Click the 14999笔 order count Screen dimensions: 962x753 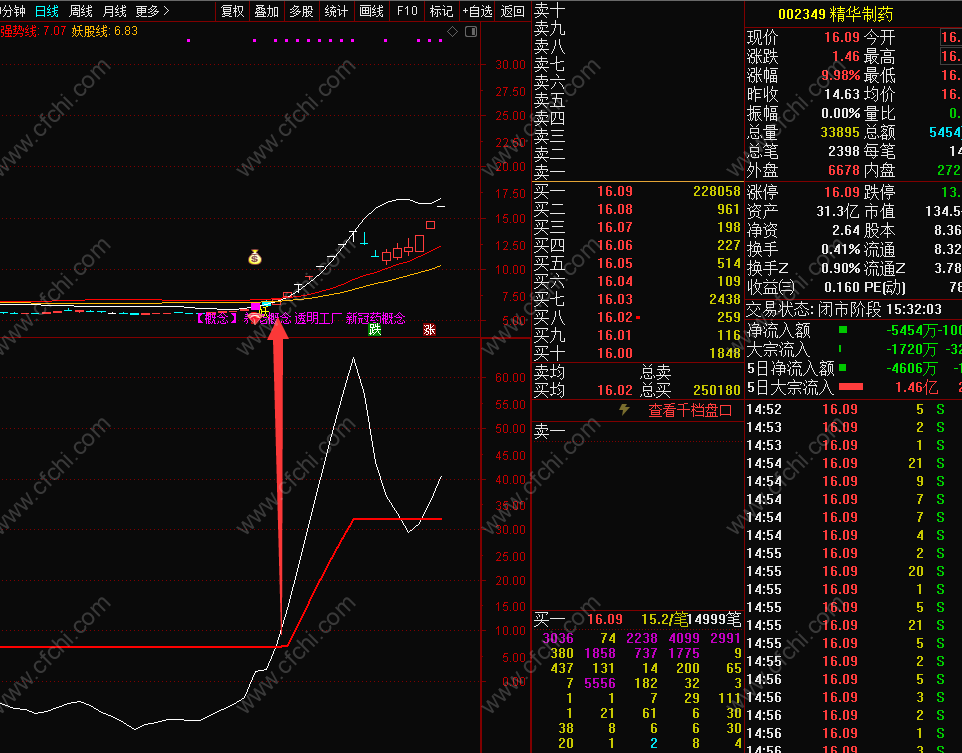[714, 619]
